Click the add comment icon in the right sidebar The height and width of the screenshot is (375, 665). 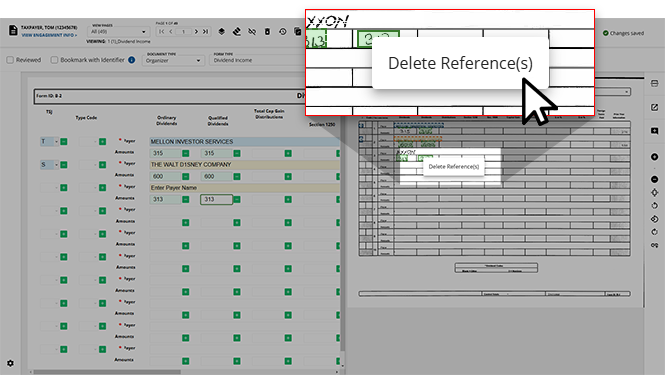coord(654,131)
